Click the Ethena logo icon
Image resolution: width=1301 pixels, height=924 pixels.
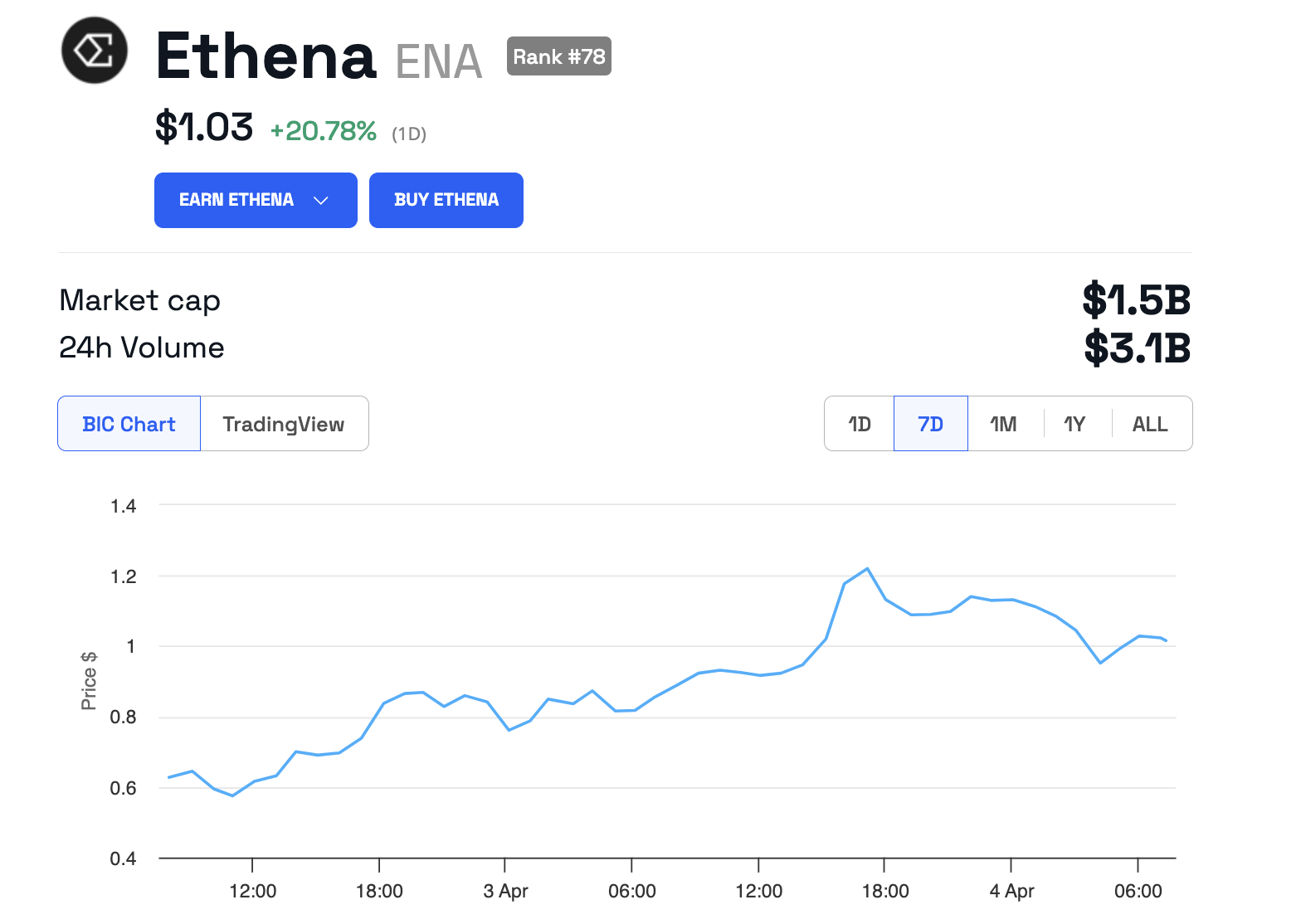[x=95, y=51]
